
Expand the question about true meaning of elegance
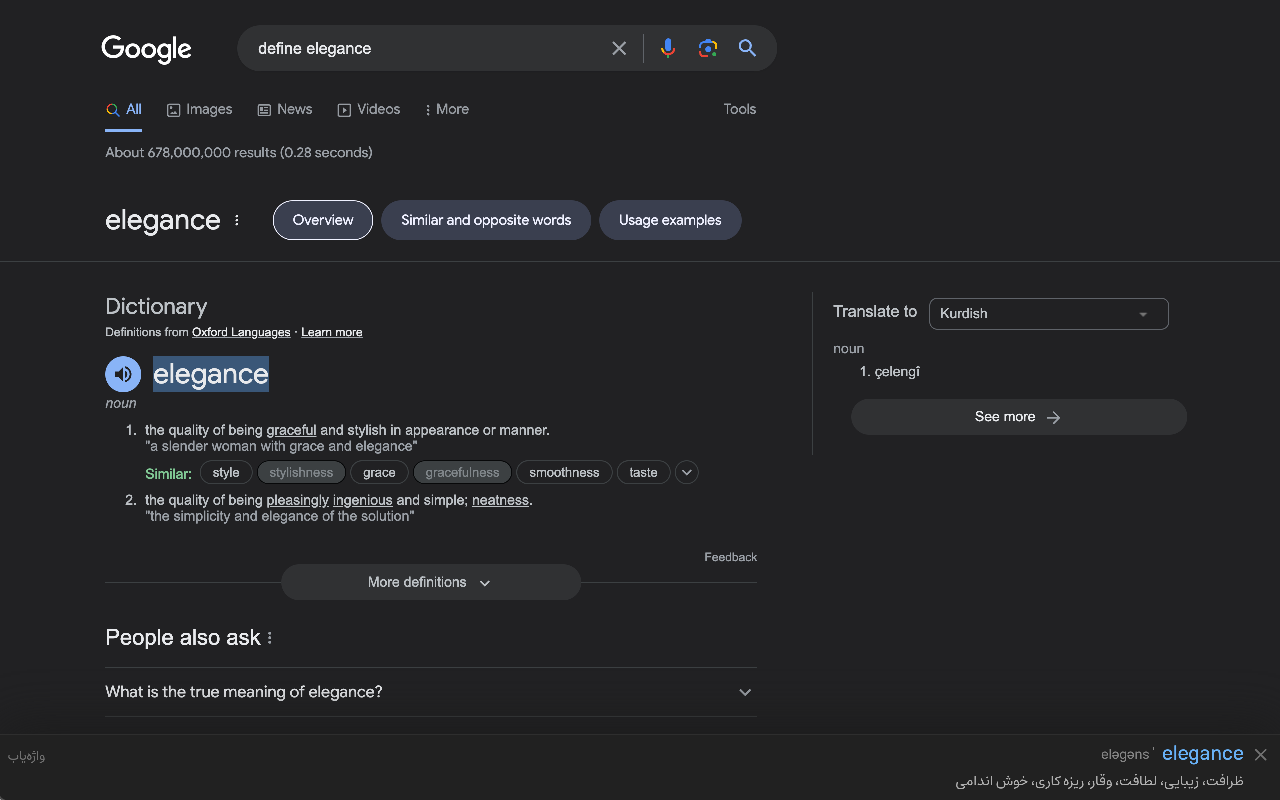tap(744, 691)
